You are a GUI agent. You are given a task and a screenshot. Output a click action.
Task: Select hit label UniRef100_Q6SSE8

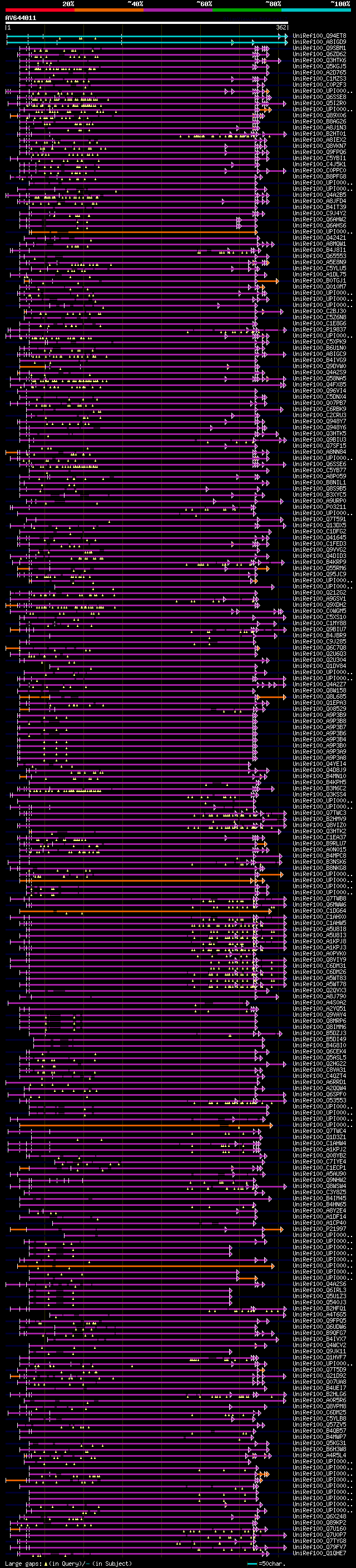(319, 97)
